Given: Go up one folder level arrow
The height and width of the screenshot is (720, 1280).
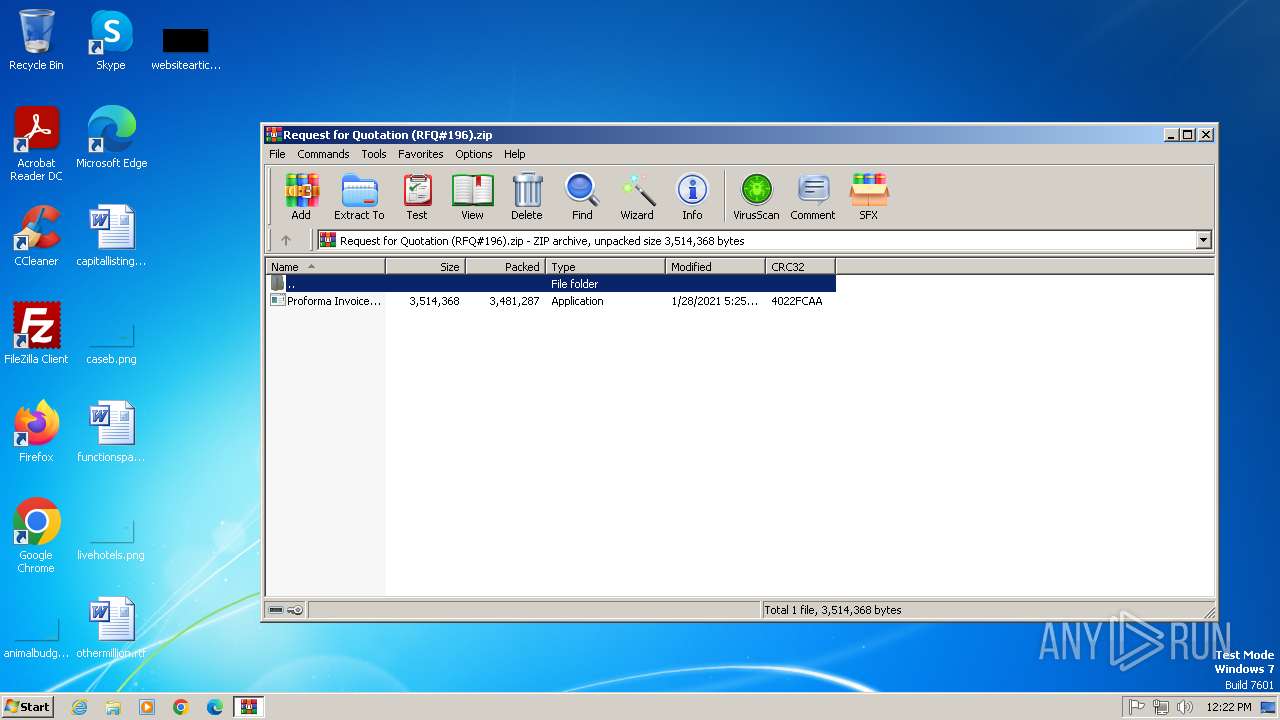Looking at the screenshot, I should (286, 240).
